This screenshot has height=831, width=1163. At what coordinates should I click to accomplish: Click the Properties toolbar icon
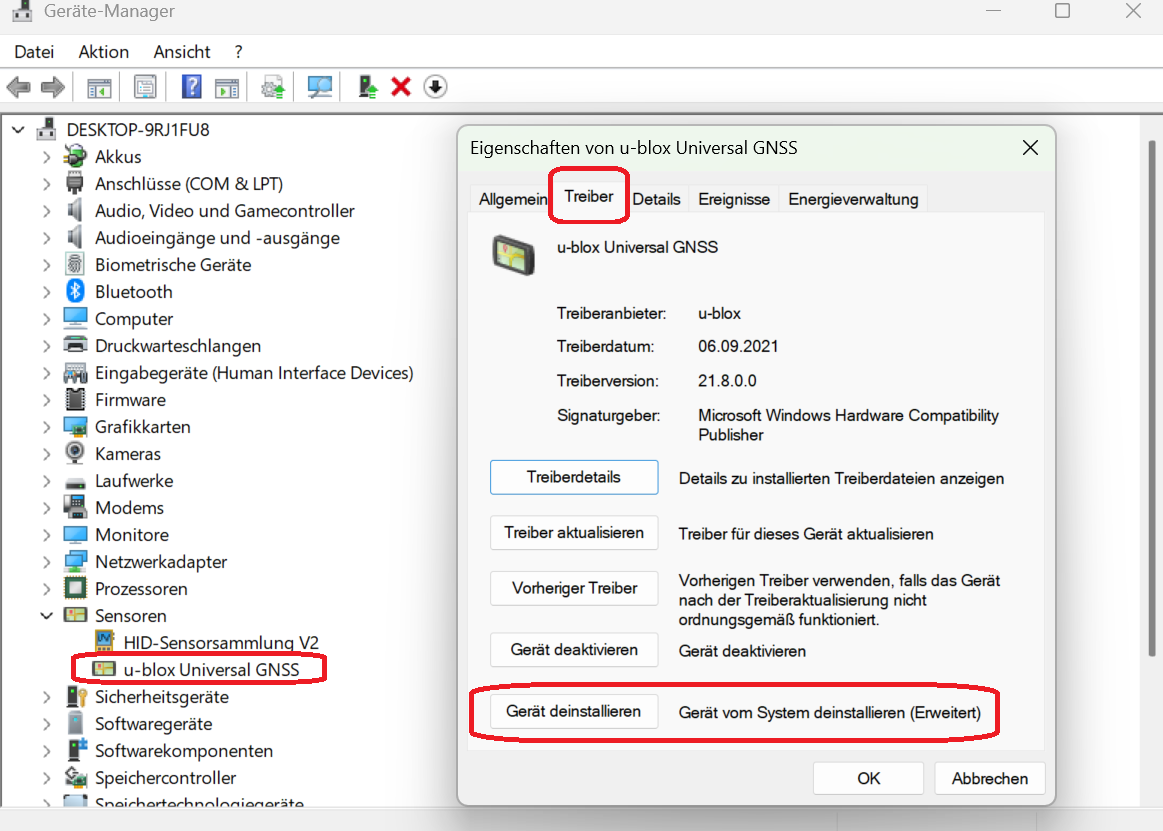click(145, 87)
